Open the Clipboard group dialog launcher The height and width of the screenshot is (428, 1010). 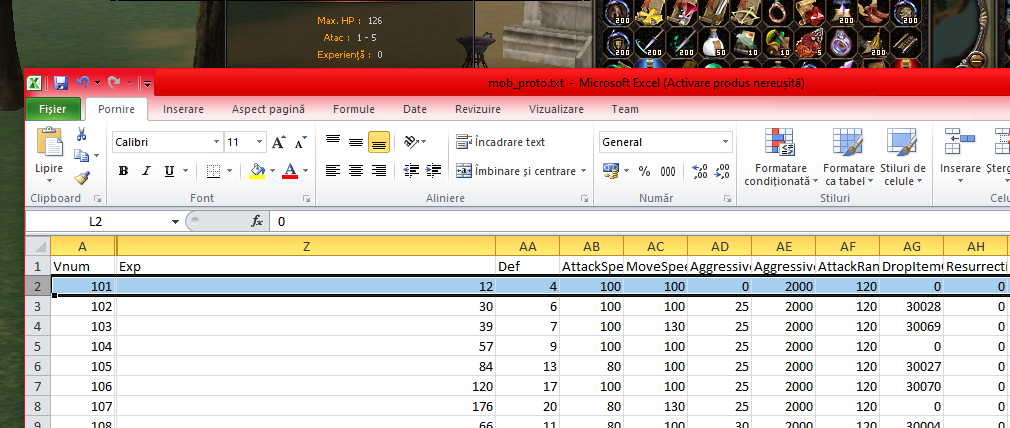click(98, 199)
